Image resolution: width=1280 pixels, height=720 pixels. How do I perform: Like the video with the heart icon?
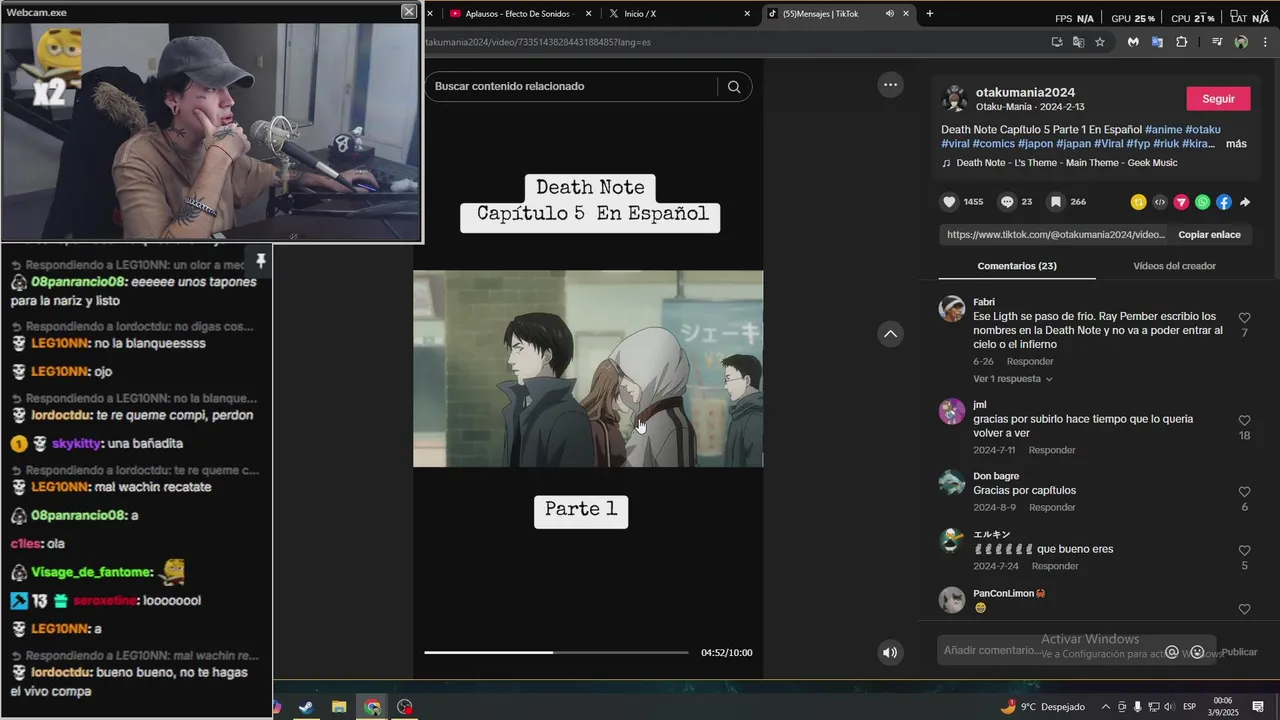(x=949, y=202)
